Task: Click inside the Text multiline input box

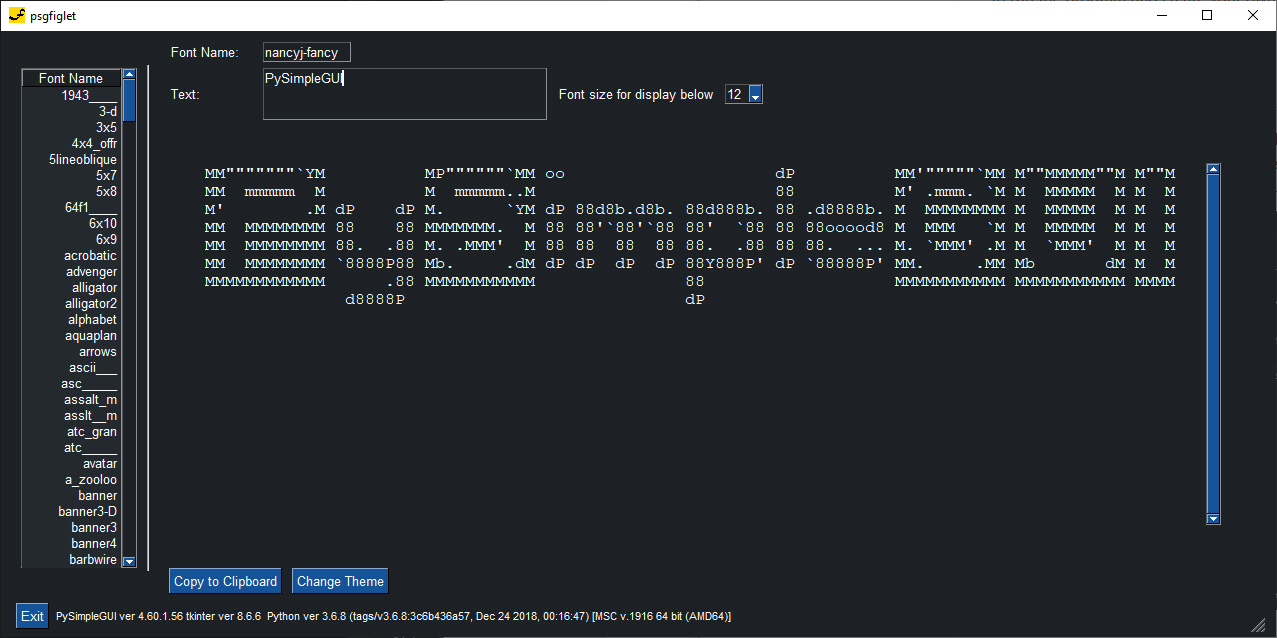Action: coord(404,94)
